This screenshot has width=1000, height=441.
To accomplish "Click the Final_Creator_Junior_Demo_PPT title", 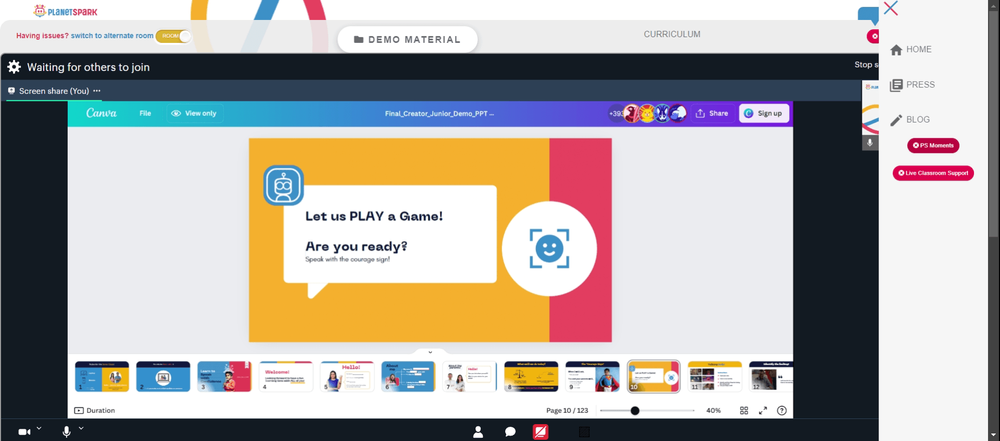I will point(439,114).
